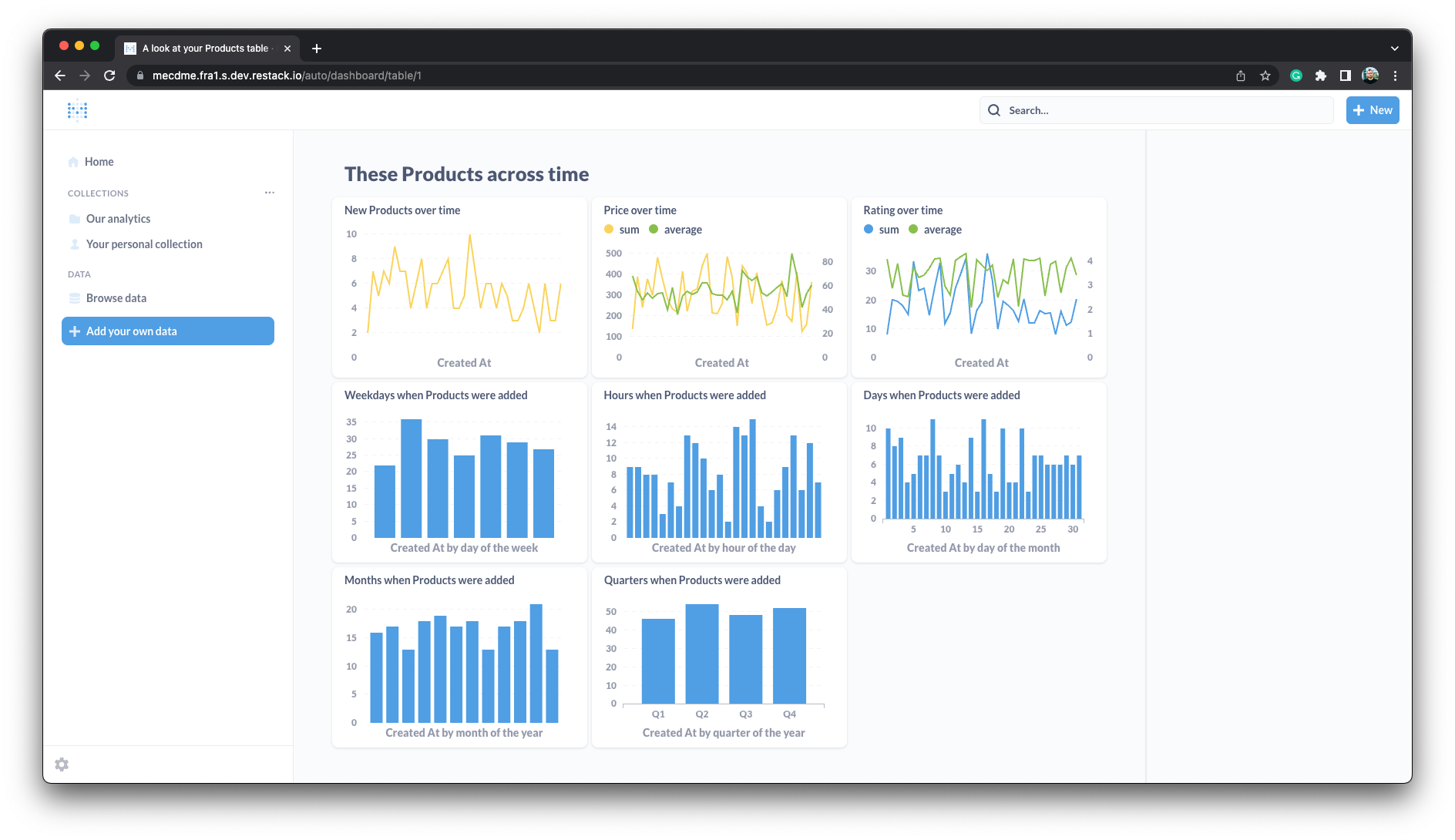Toggle average series in Price legend
Viewport: 1455px width, 840px height.
point(675,230)
